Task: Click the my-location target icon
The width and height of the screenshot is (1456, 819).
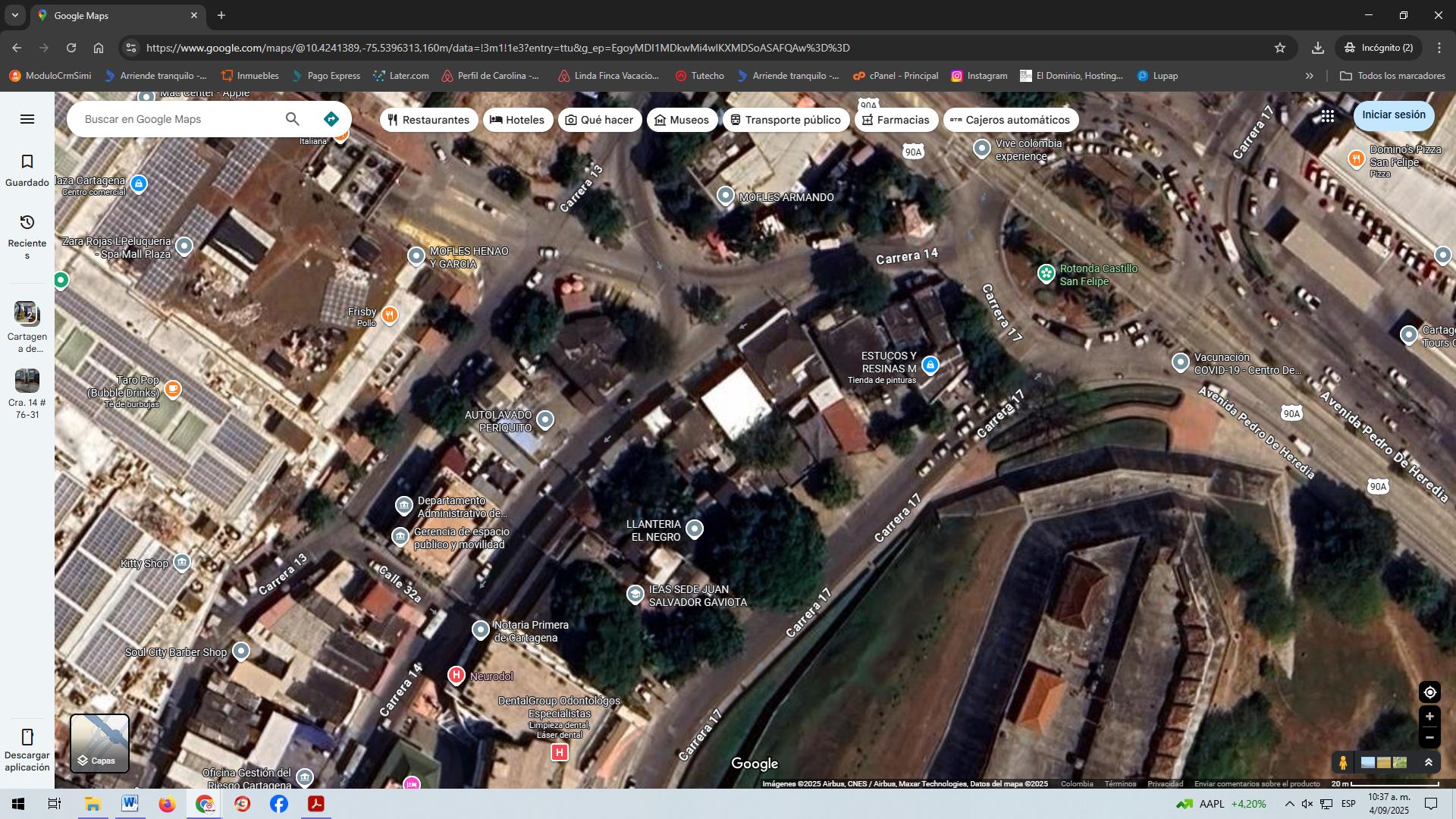Action: click(1429, 692)
